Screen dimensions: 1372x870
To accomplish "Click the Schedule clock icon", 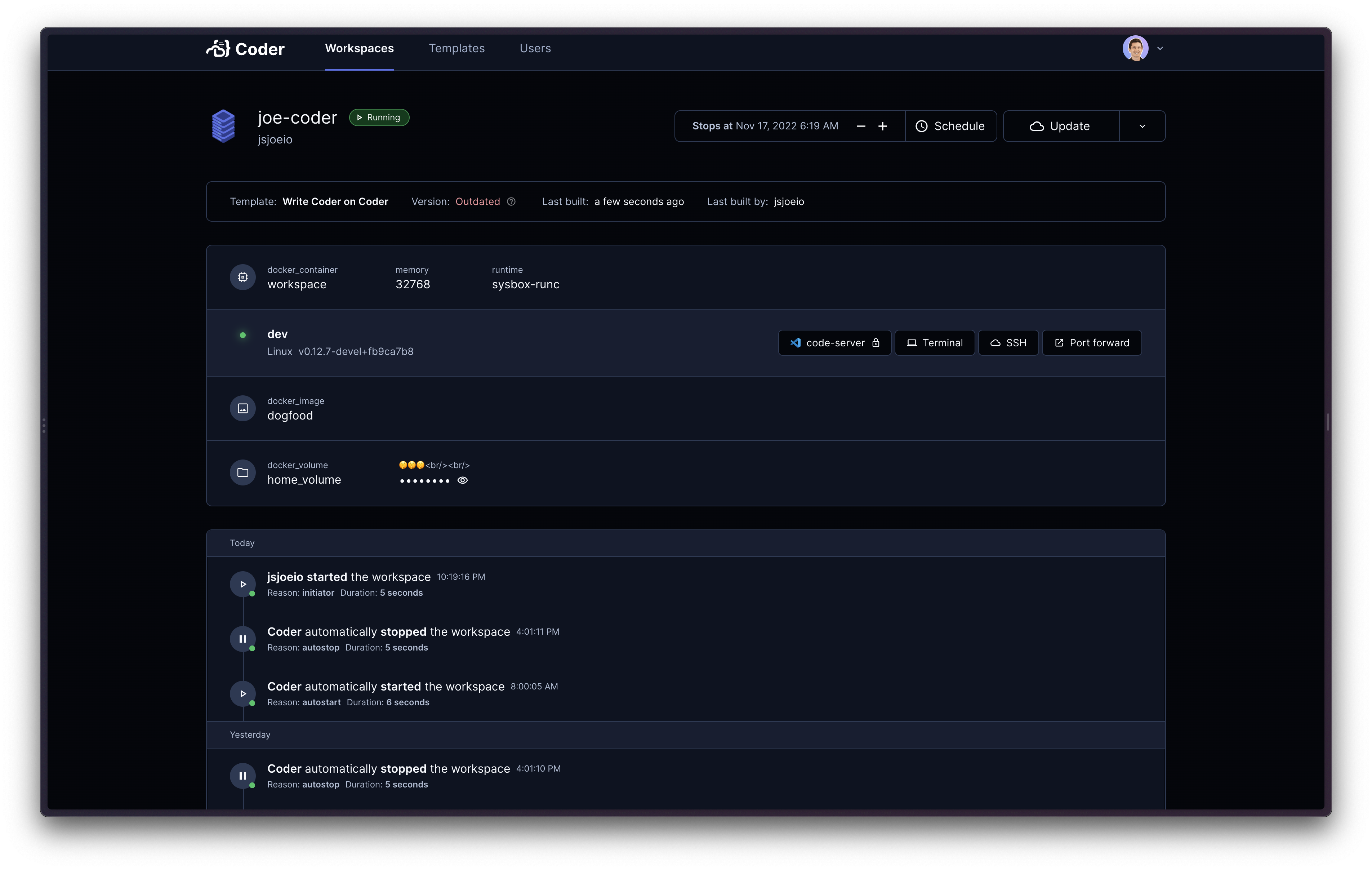I will click(x=921, y=126).
